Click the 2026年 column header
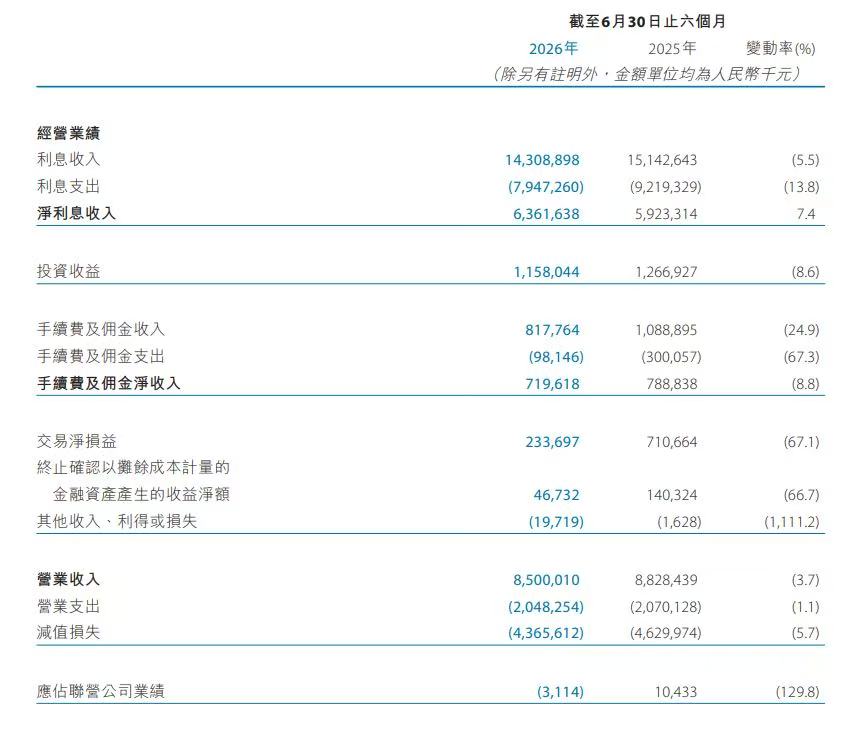 tap(553, 49)
